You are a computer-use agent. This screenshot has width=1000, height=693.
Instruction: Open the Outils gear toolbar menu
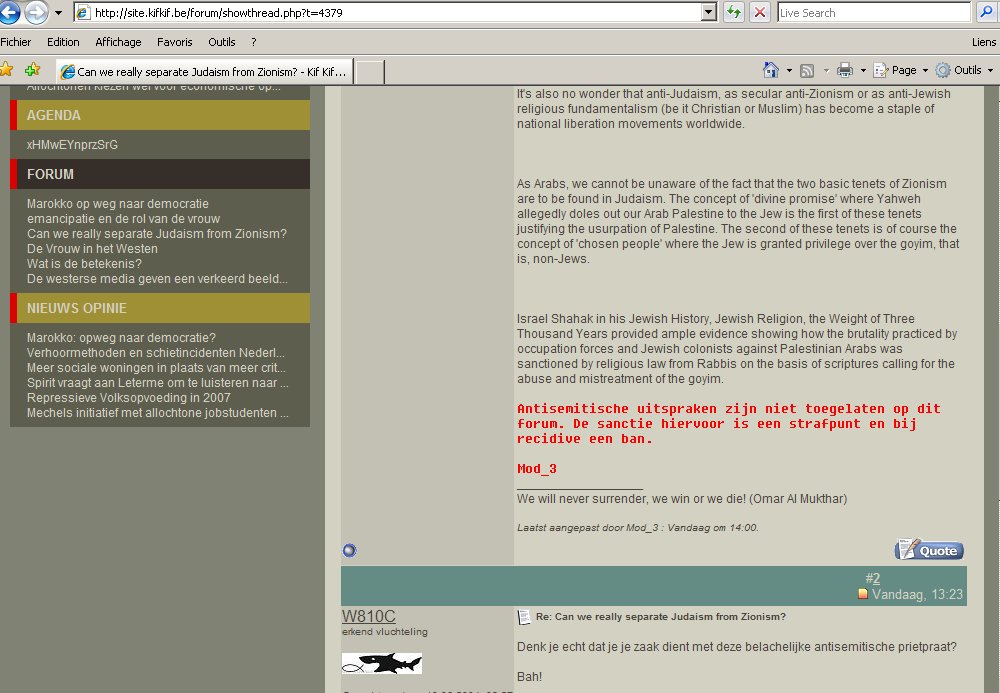[964, 70]
